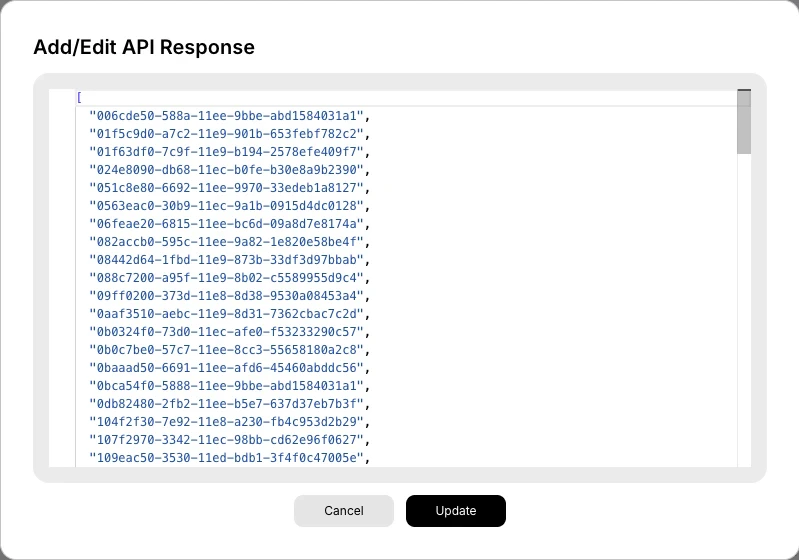The width and height of the screenshot is (799, 560).
Task: Click UUID "107f2970-3342-11ec-98bb-cd62e96f0627"
Action: click(226, 440)
